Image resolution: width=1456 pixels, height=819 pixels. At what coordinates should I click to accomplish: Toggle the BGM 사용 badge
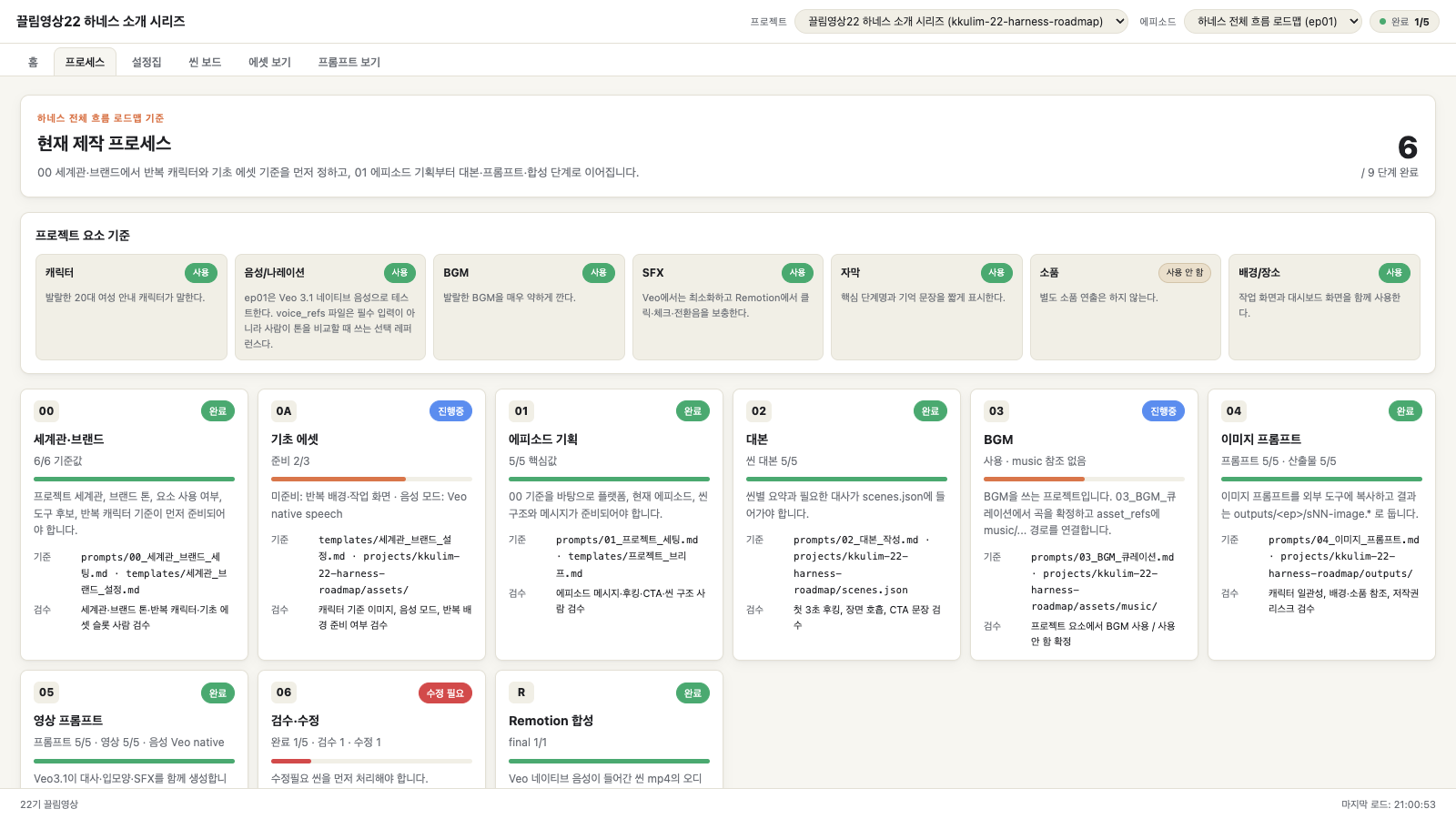(599, 273)
